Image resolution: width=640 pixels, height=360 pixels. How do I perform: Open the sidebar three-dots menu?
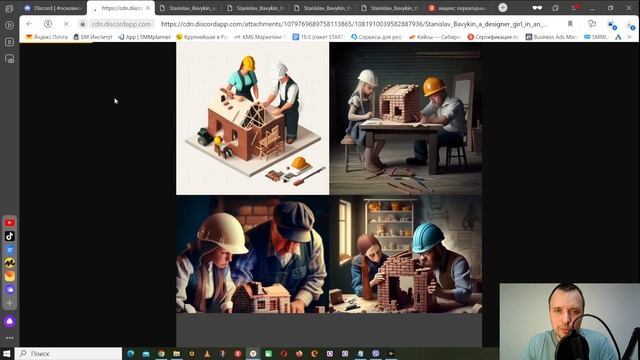10,338
